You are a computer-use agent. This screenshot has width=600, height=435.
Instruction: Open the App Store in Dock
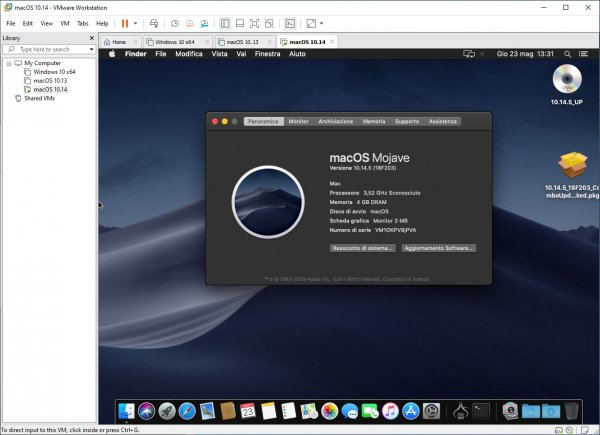[x=411, y=411]
